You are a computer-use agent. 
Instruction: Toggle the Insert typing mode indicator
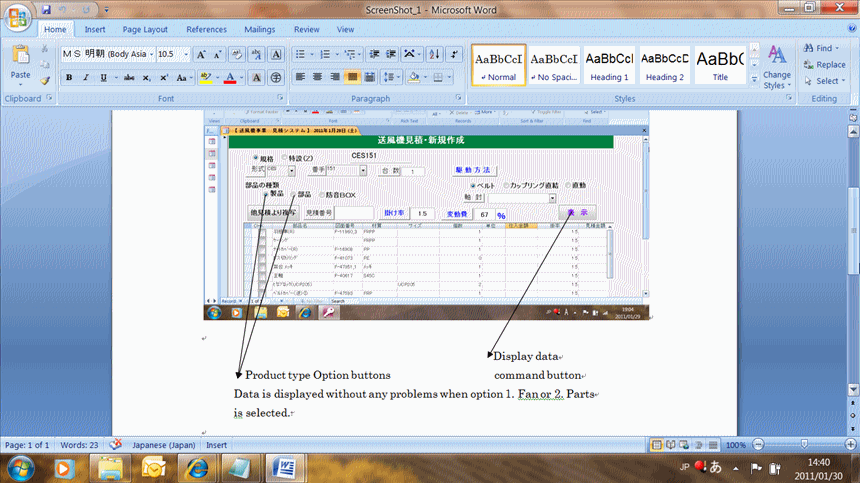point(216,445)
